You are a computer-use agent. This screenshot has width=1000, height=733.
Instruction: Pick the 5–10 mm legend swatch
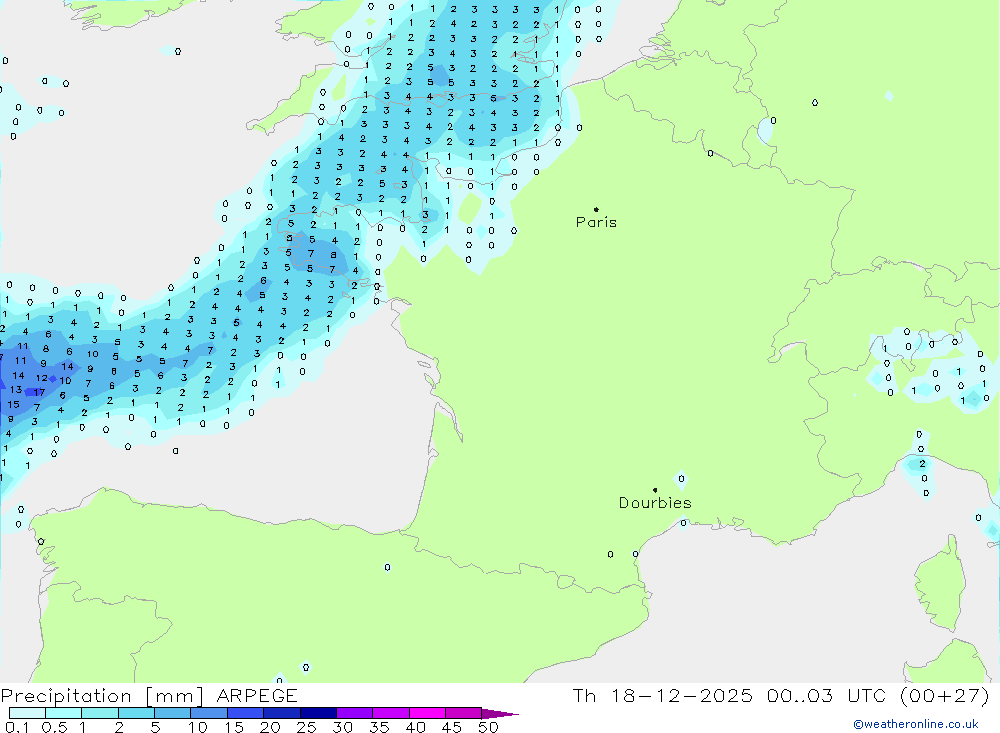pos(172,713)
